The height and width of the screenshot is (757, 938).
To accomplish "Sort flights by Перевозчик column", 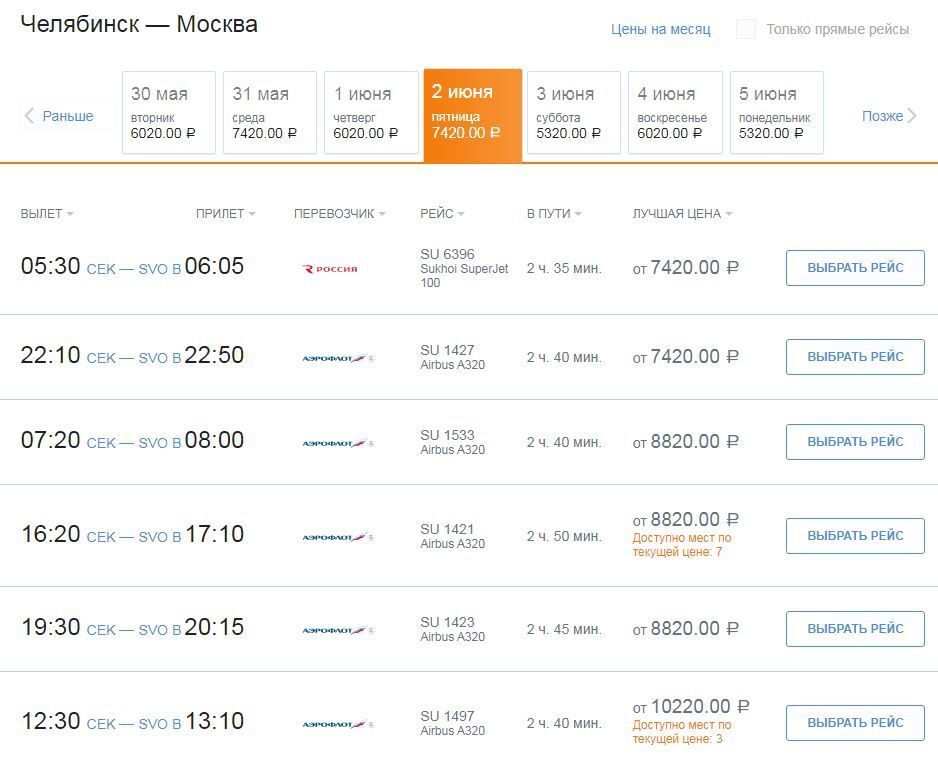I will coord(339,214).
